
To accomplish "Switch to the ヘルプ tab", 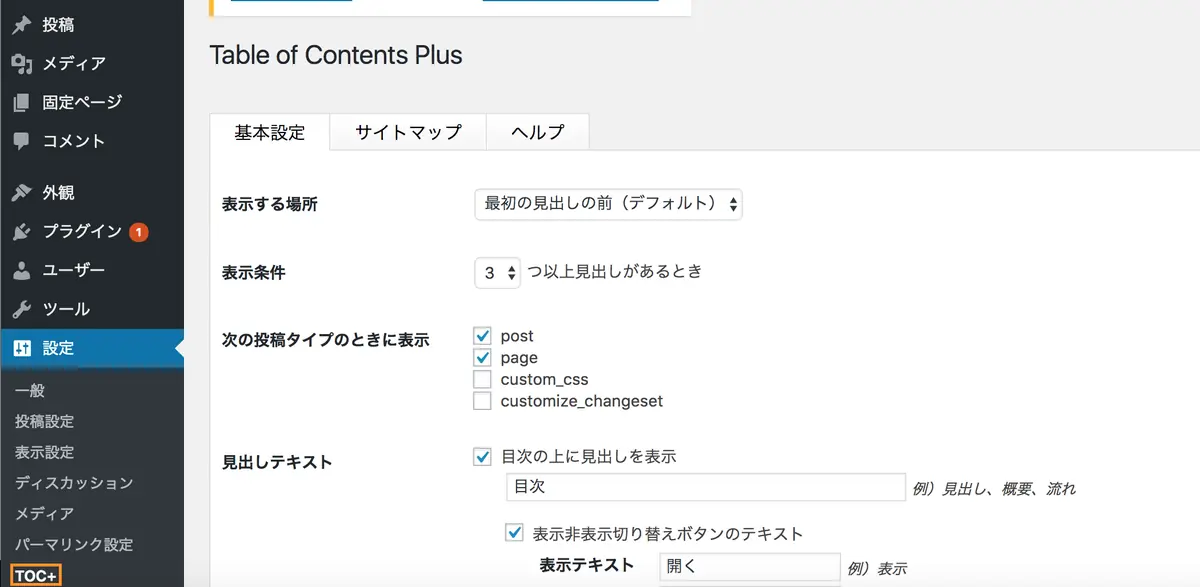I will [537, 132].
